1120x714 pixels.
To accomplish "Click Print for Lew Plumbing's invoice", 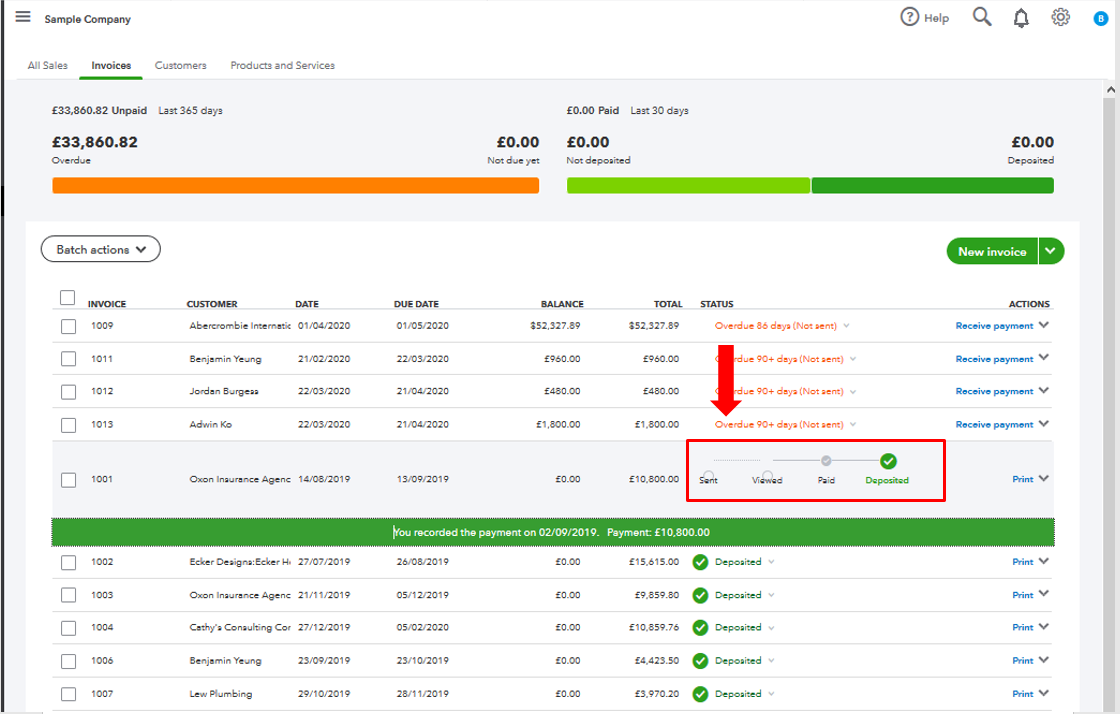I will (1024, 693).
